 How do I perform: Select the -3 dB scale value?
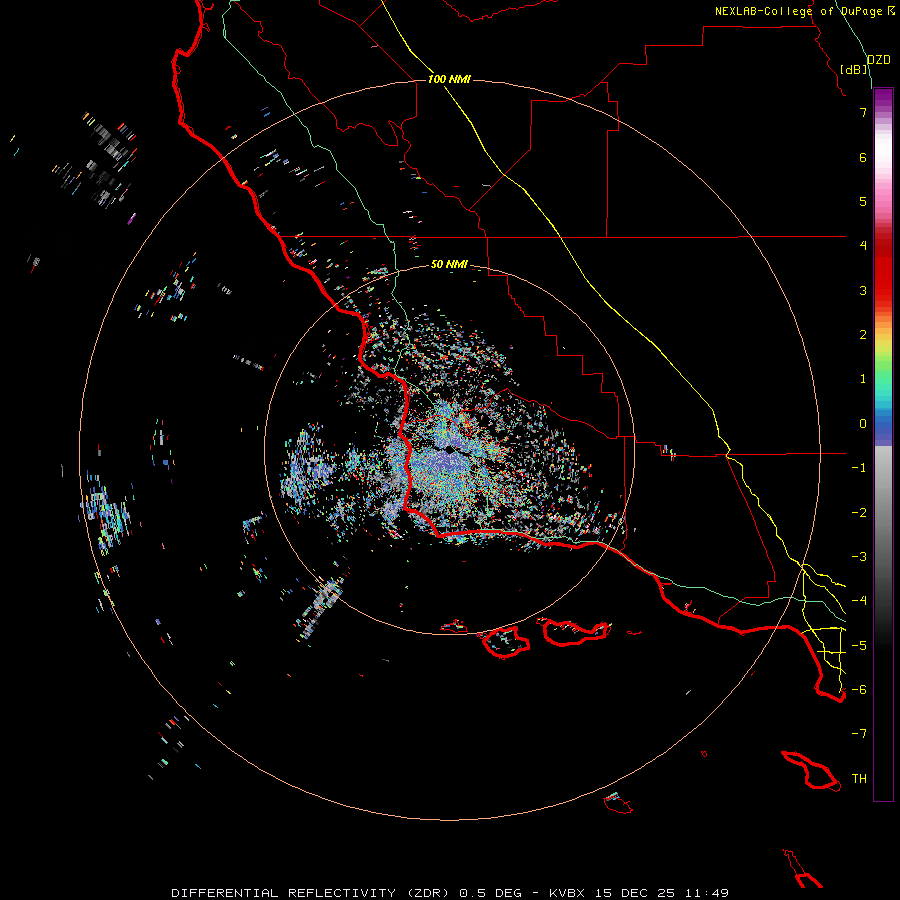[x=859, y=557]
